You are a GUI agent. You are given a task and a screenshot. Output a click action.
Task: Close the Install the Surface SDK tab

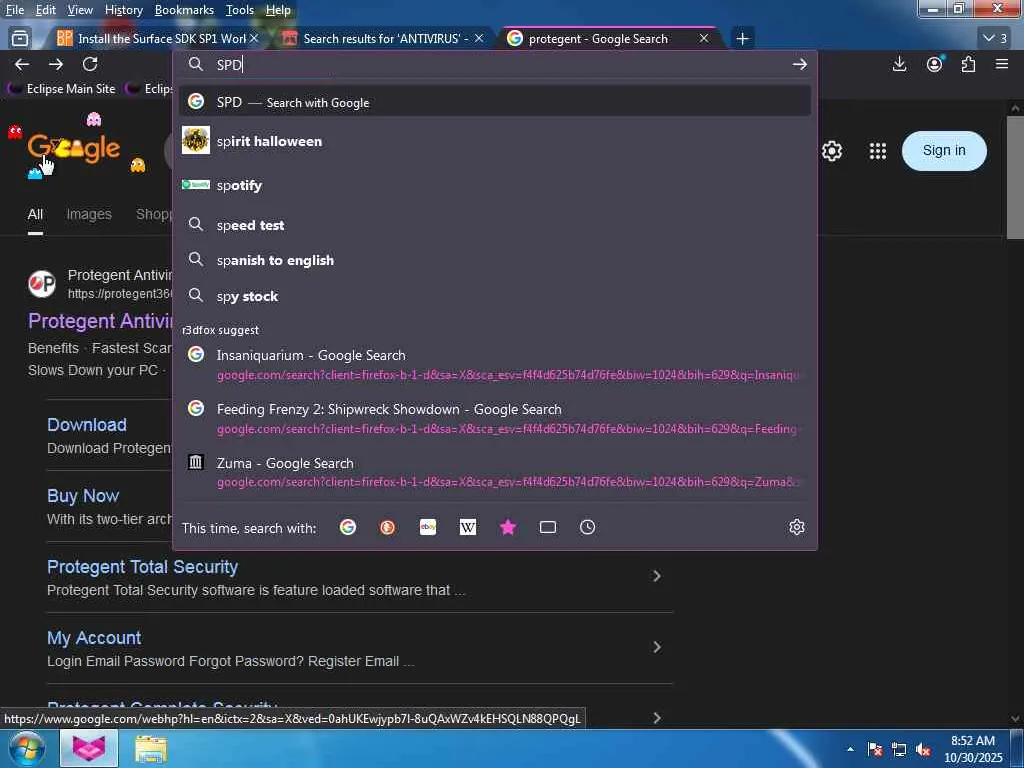tap(254, 39)
